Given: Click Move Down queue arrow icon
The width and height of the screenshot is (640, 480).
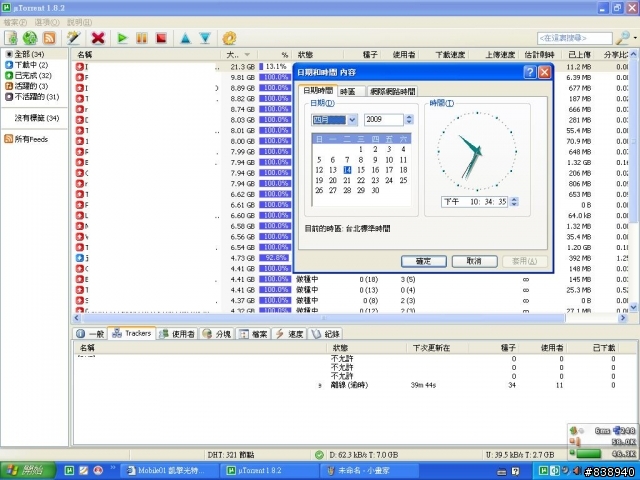Looking at the screenshot, I should 205,38.
